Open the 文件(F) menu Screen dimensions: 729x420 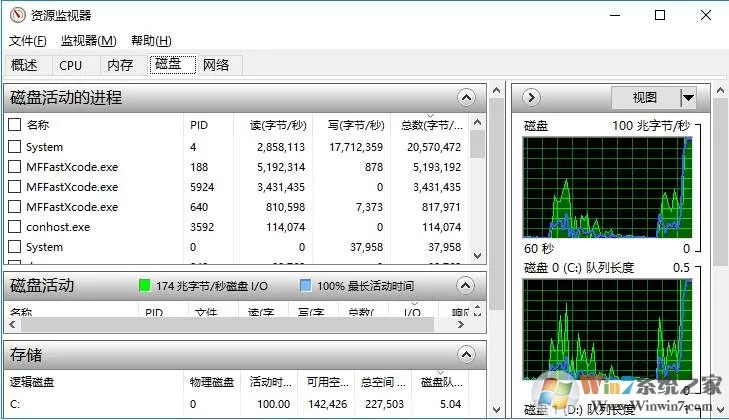point(28,41)
